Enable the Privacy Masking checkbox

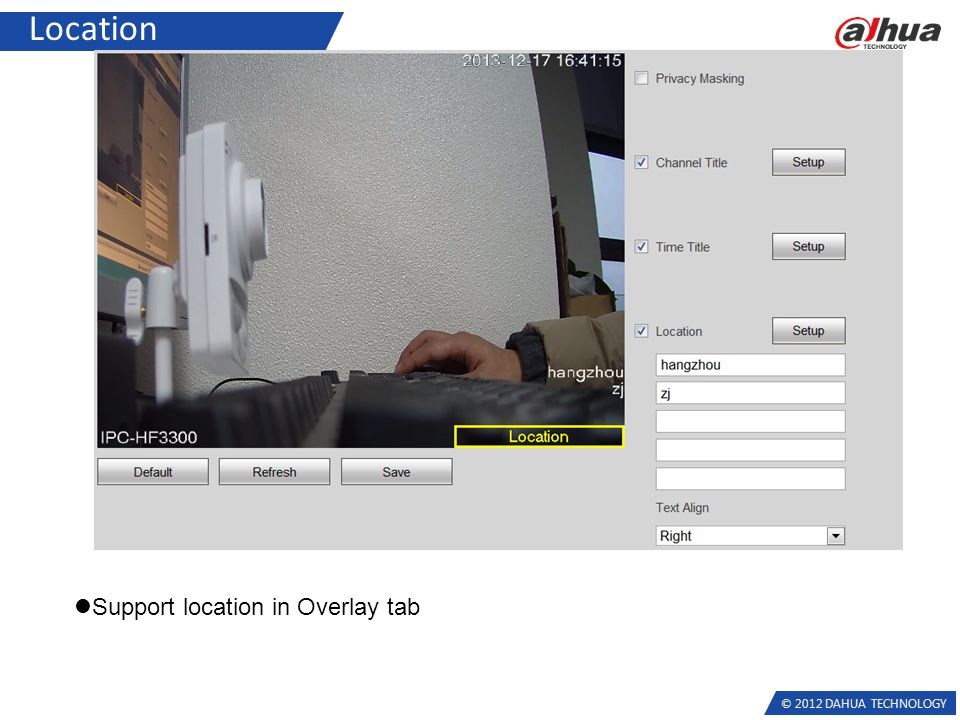641,78
